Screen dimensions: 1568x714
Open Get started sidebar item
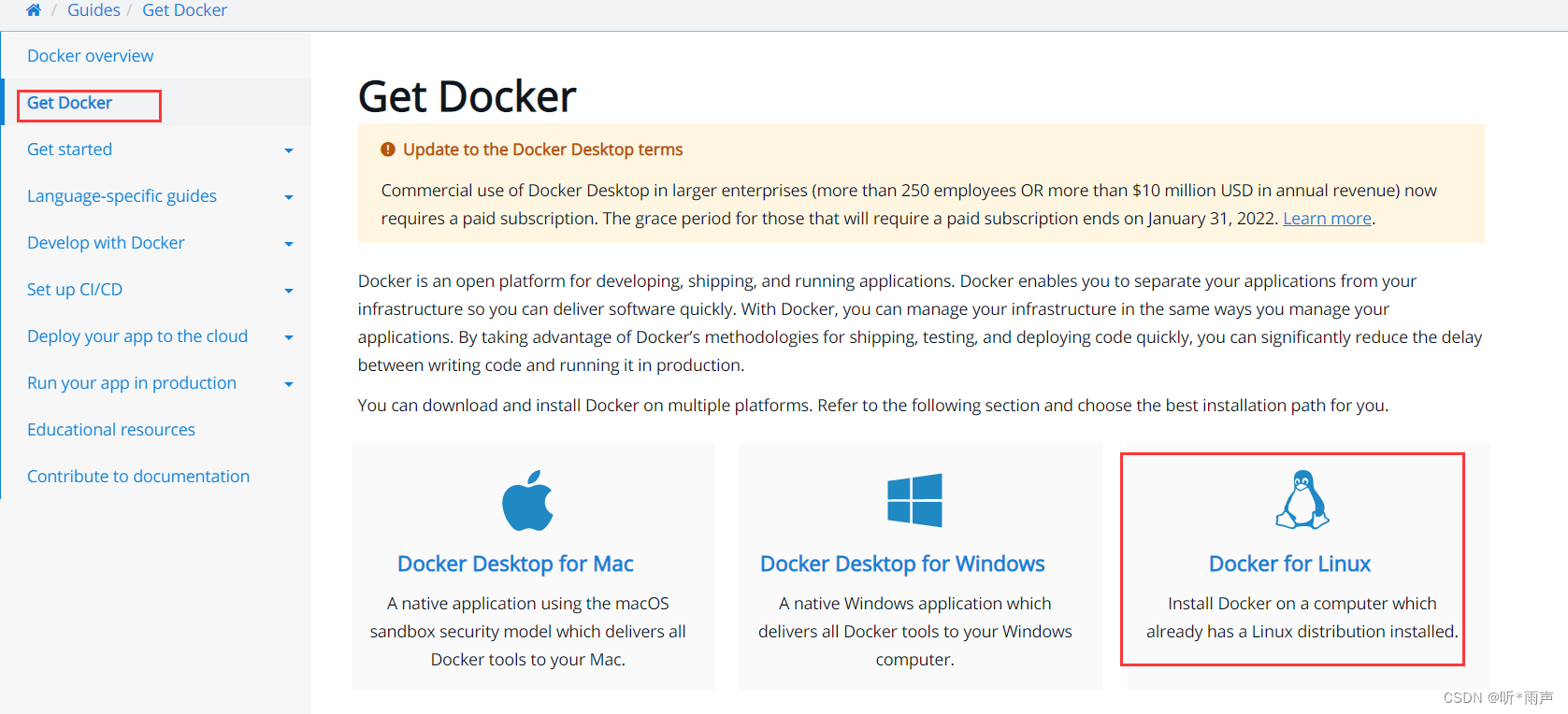click(69, 150)
